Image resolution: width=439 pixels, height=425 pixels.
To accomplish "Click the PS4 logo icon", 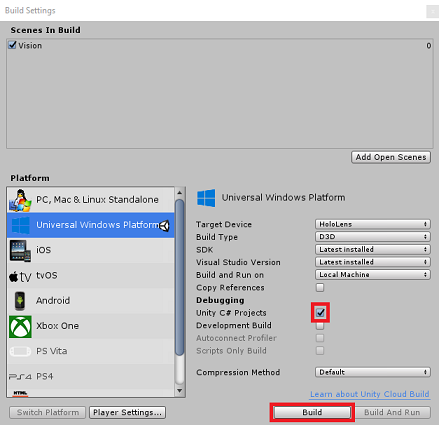I will (x=20, y=377).
